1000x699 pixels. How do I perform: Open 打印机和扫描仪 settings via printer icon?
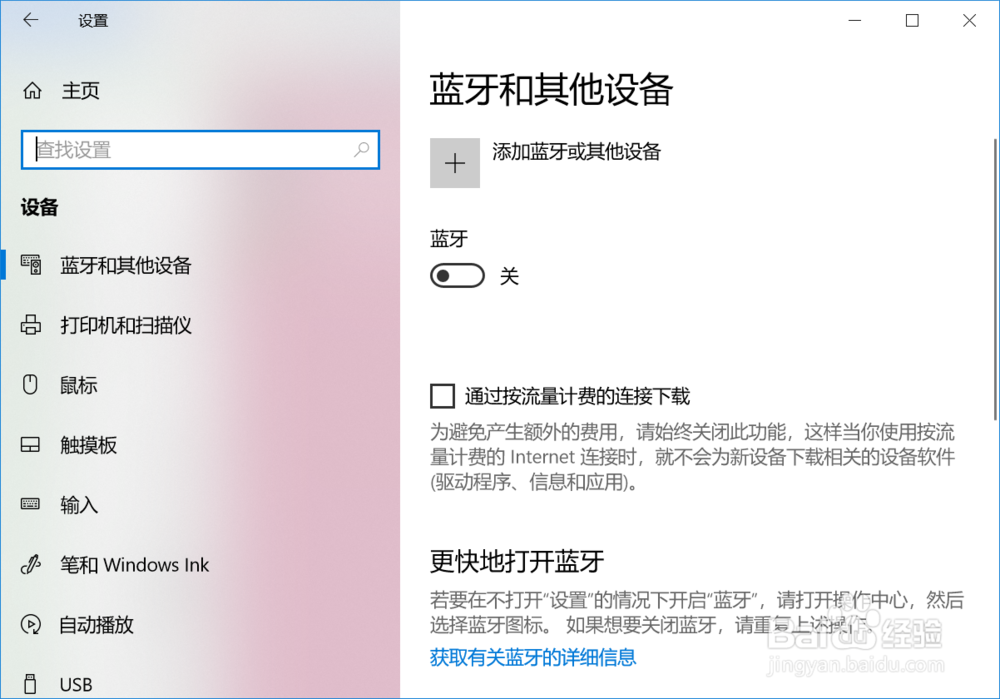pyautogui.click(x=33, y=325)
